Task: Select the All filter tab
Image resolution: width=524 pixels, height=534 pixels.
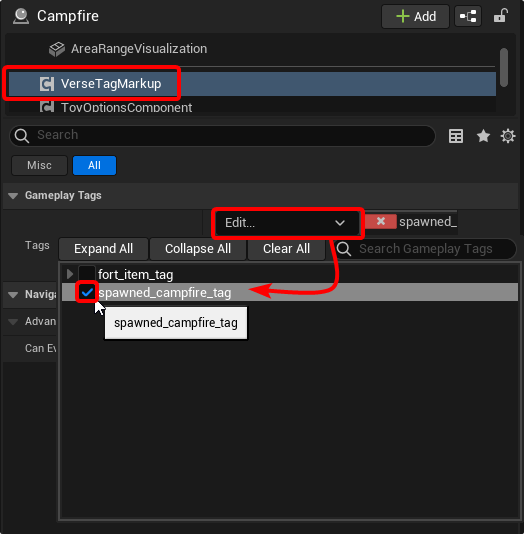Action: [x=94, y=166]
